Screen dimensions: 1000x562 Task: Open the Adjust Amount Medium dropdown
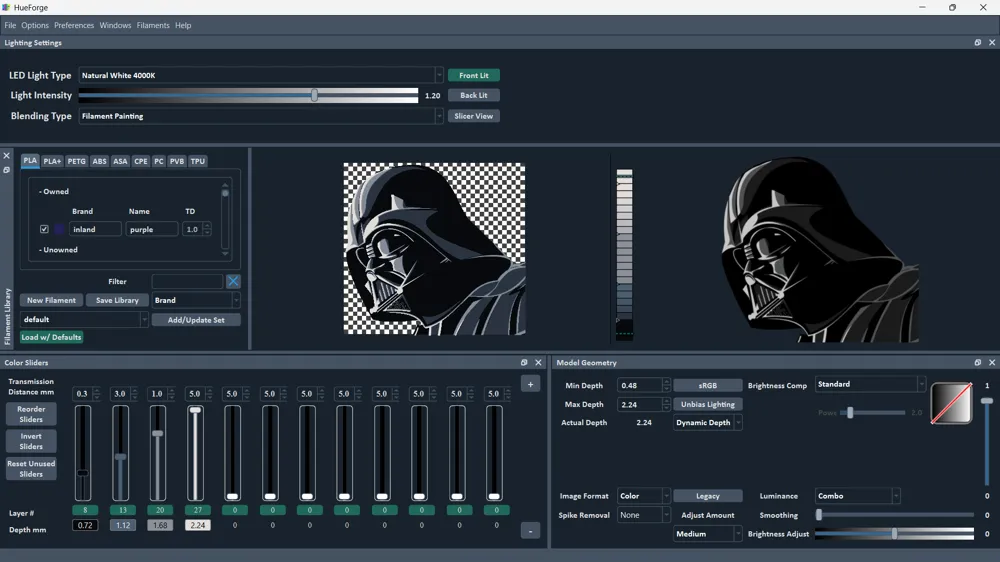708,534
